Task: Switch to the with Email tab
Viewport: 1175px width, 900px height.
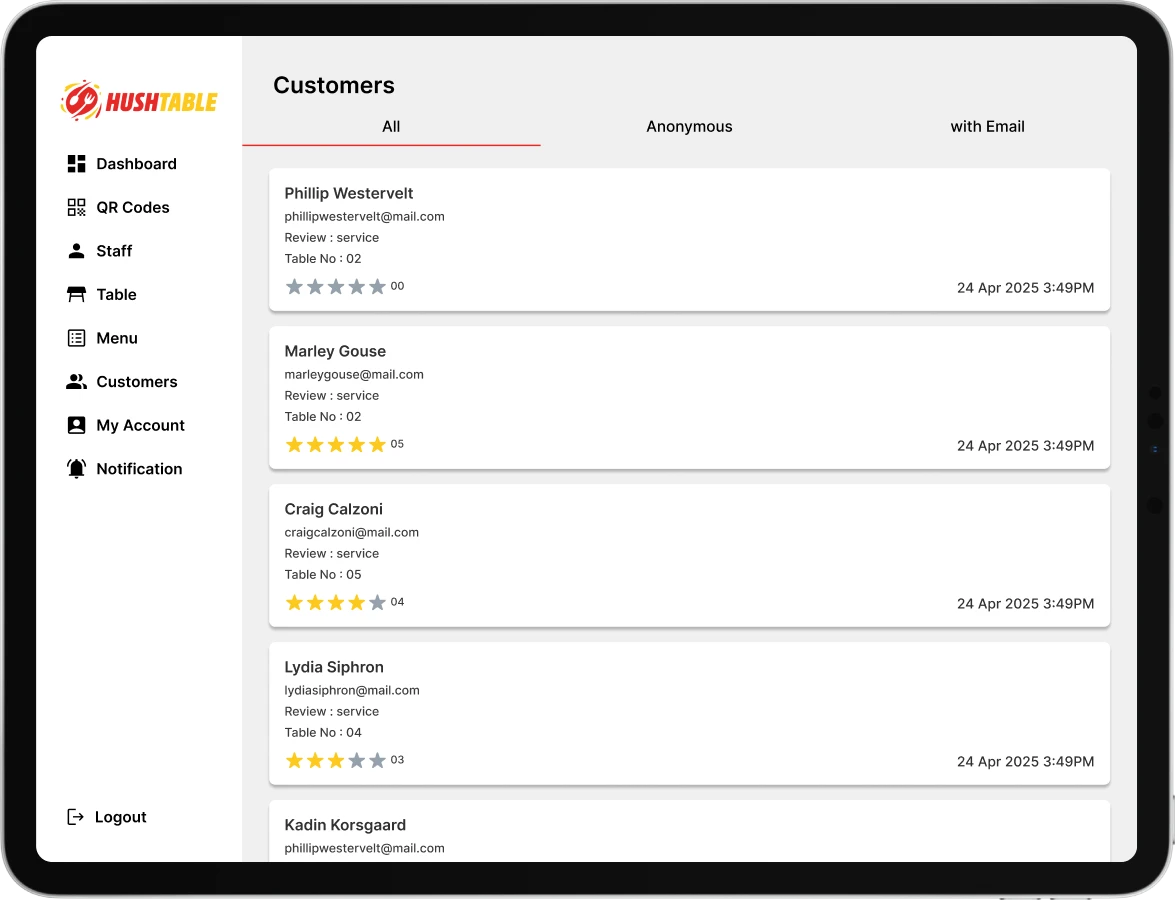Action: [988, 127]
